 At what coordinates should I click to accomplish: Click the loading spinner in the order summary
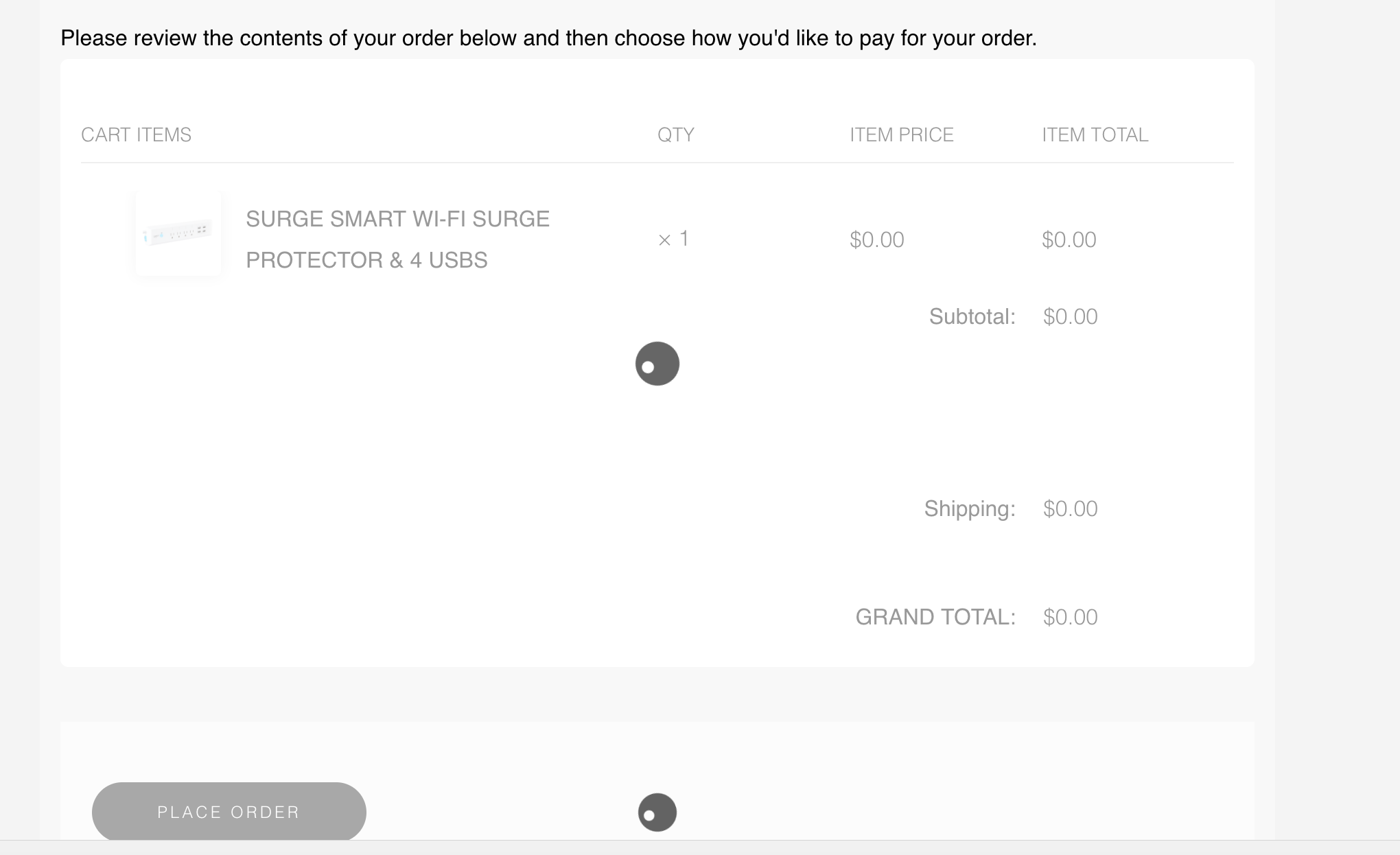[657, 364]
